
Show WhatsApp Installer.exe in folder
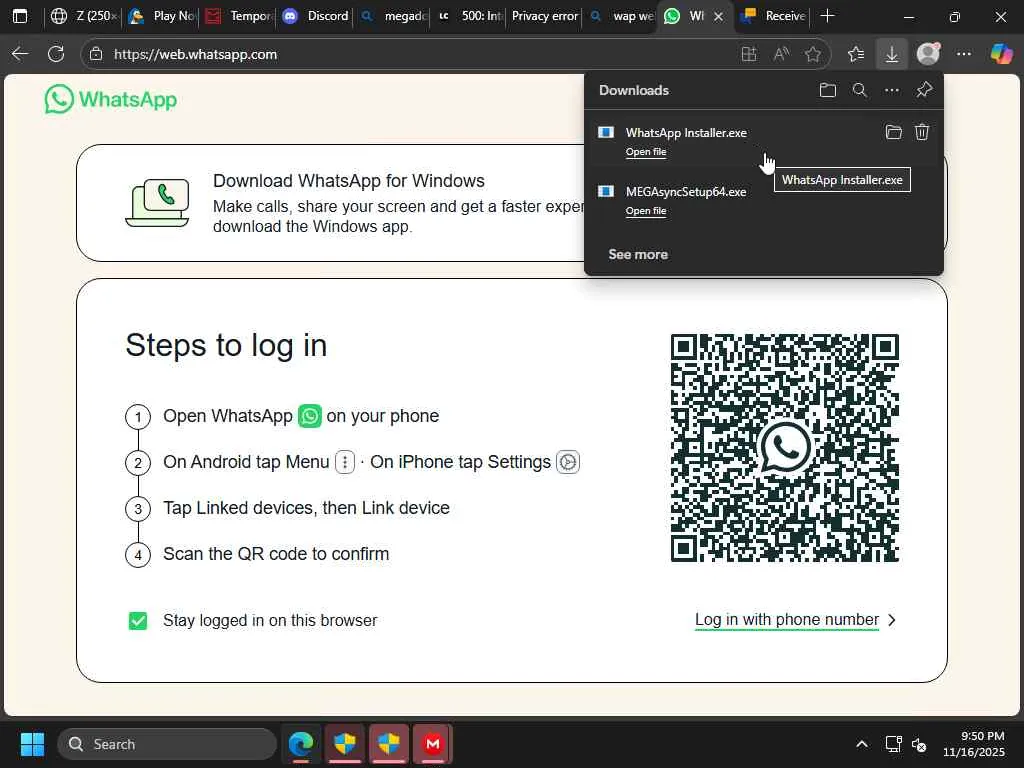[x=893, y=133]
